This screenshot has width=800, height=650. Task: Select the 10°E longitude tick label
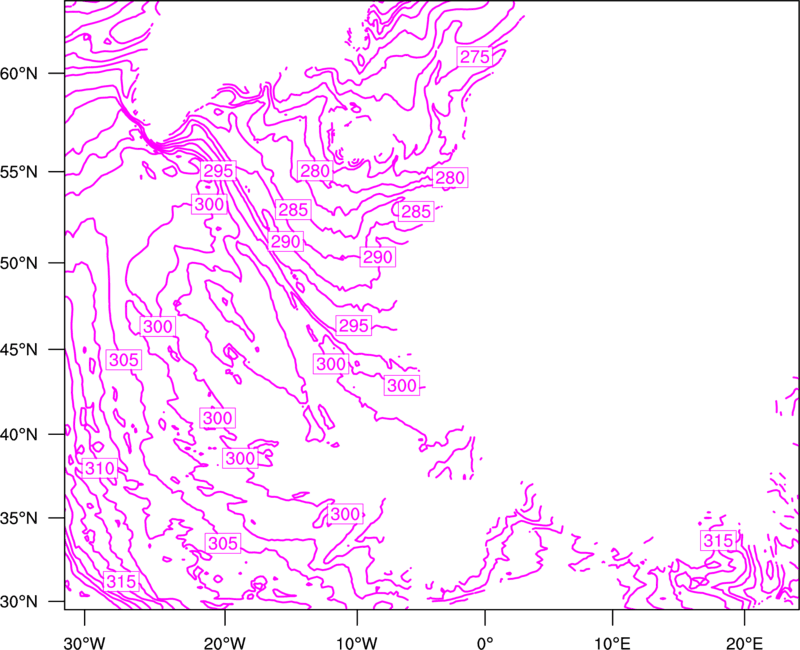[x=612, y=643]
